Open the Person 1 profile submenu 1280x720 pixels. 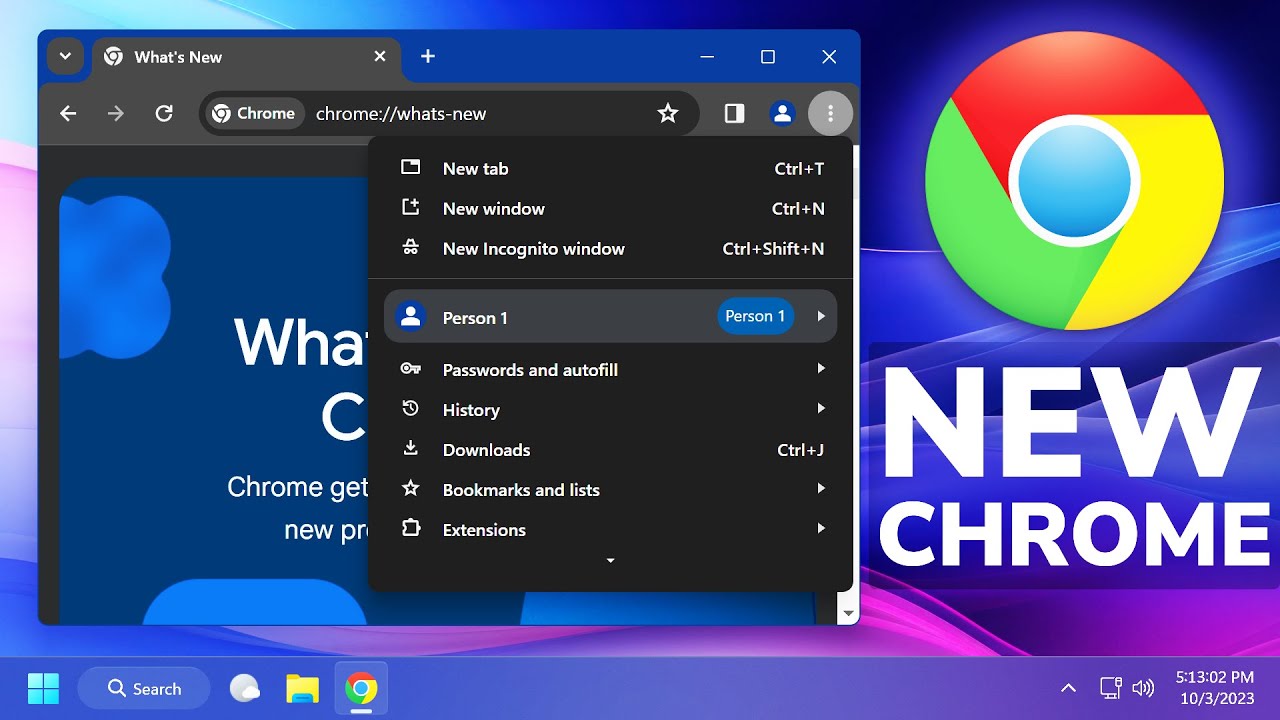coord(611,317)
